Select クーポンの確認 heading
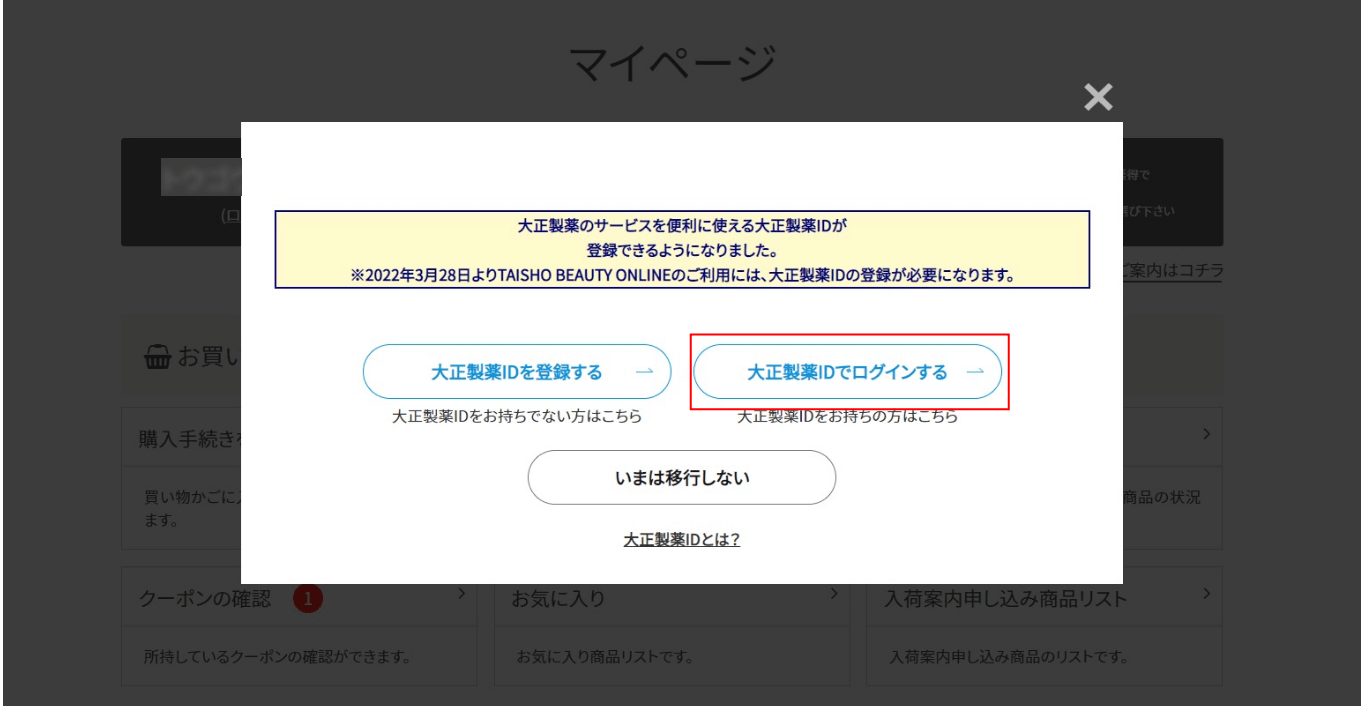This screenshot has height=706, width=1362. (205, 599)
